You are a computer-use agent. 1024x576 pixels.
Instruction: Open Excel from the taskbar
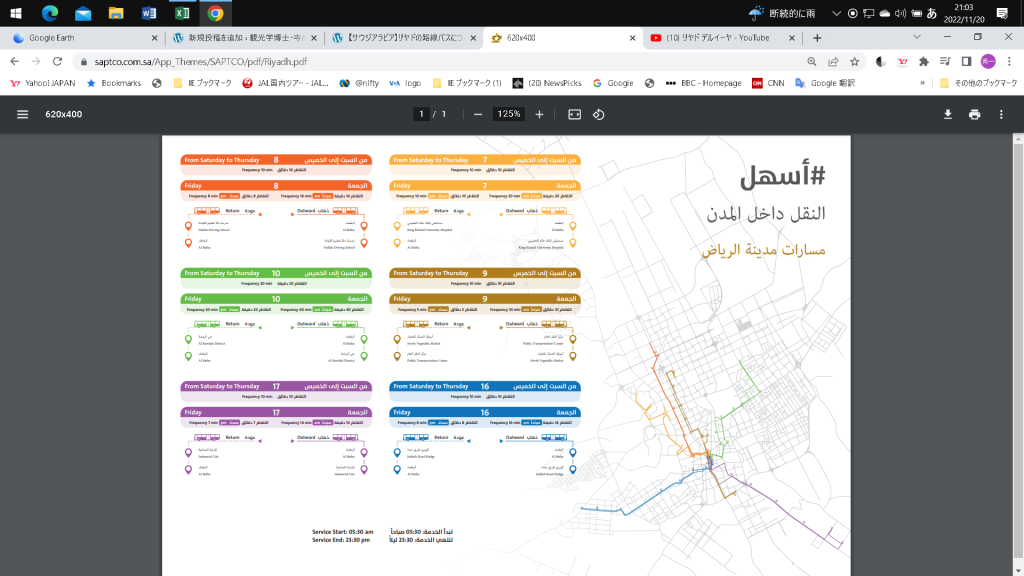(x=181, y=13)
